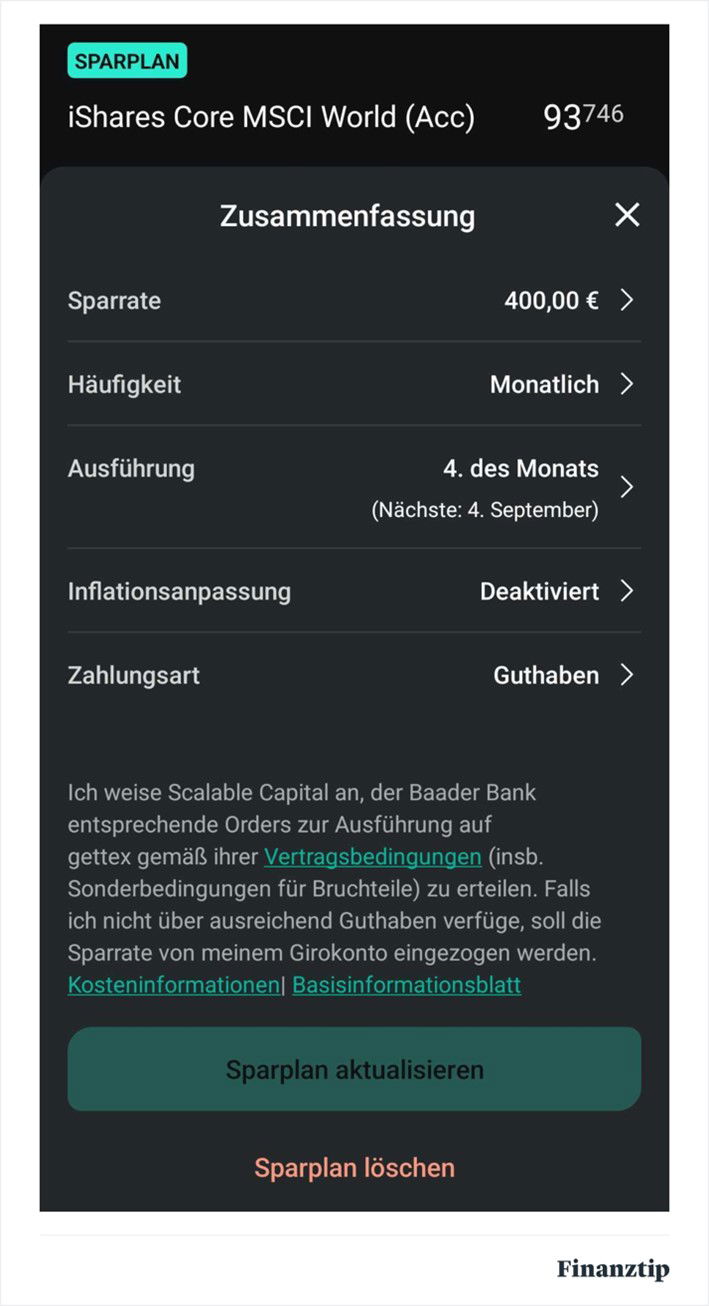Open the Häufigkeit option showing Monatlich
Image resolution: width=709 pixels, height=1306 pixels.
coord(545,384)
